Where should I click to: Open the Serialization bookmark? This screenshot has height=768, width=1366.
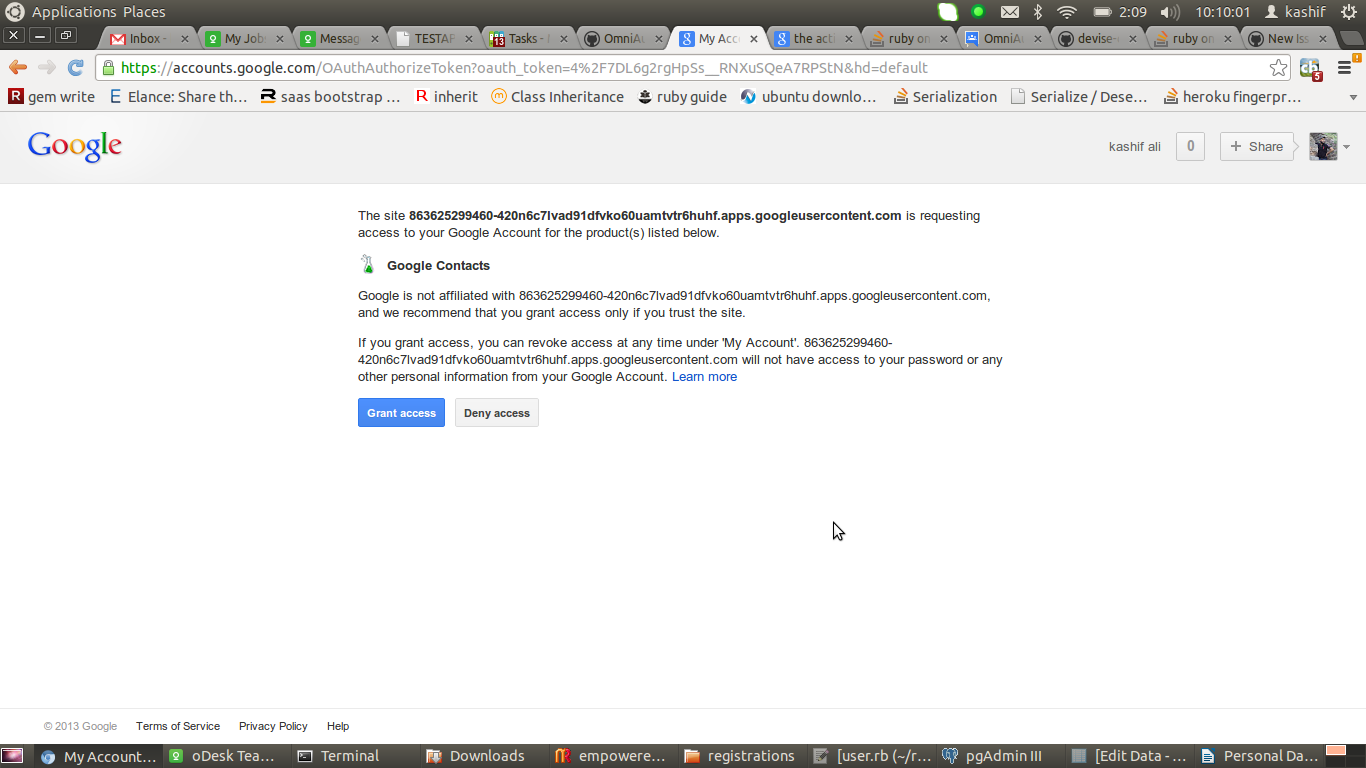[945, 97]
